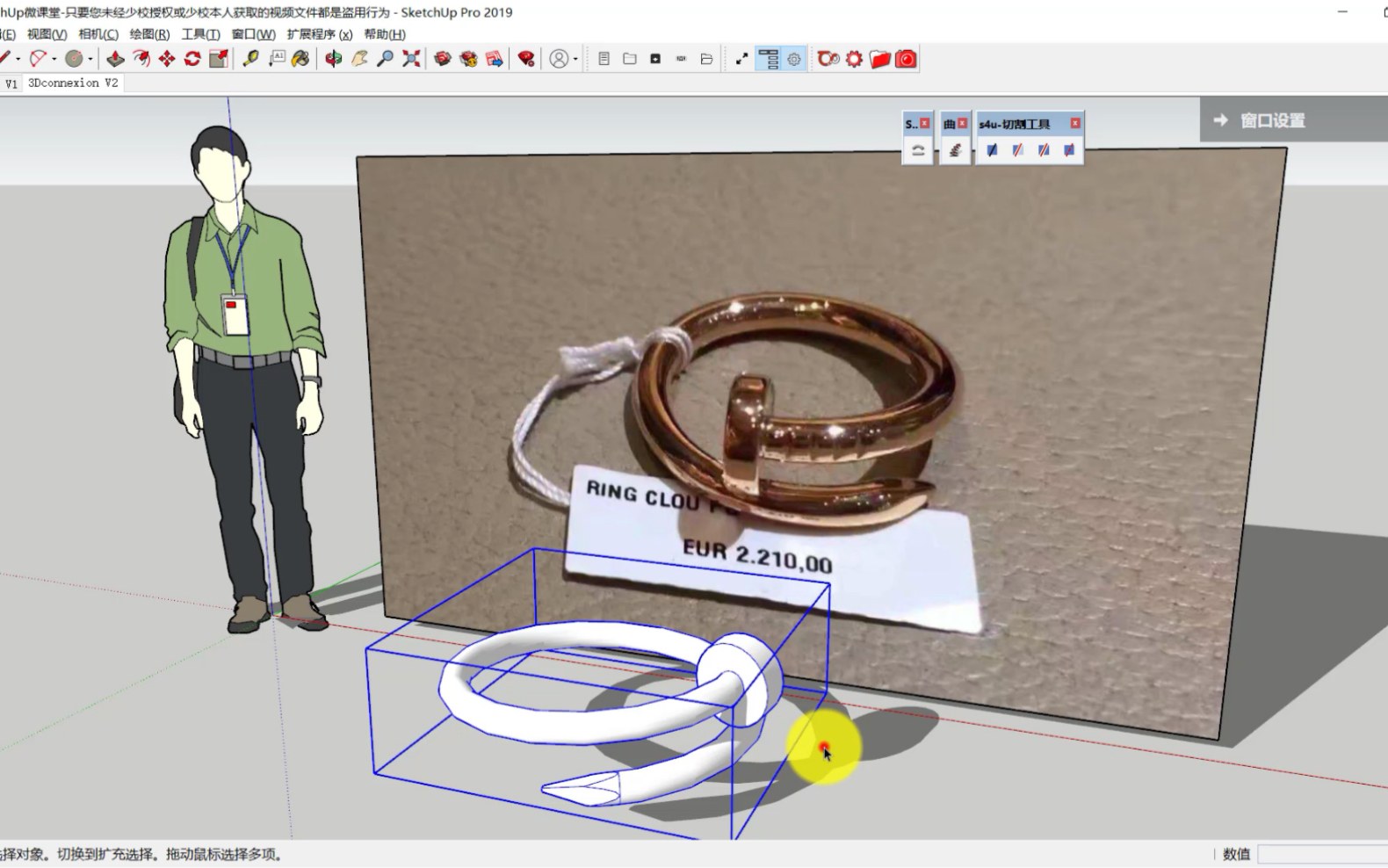Click the Send to LayOut icon
This screenshot has width=1388, height=868.
[495, 59]
